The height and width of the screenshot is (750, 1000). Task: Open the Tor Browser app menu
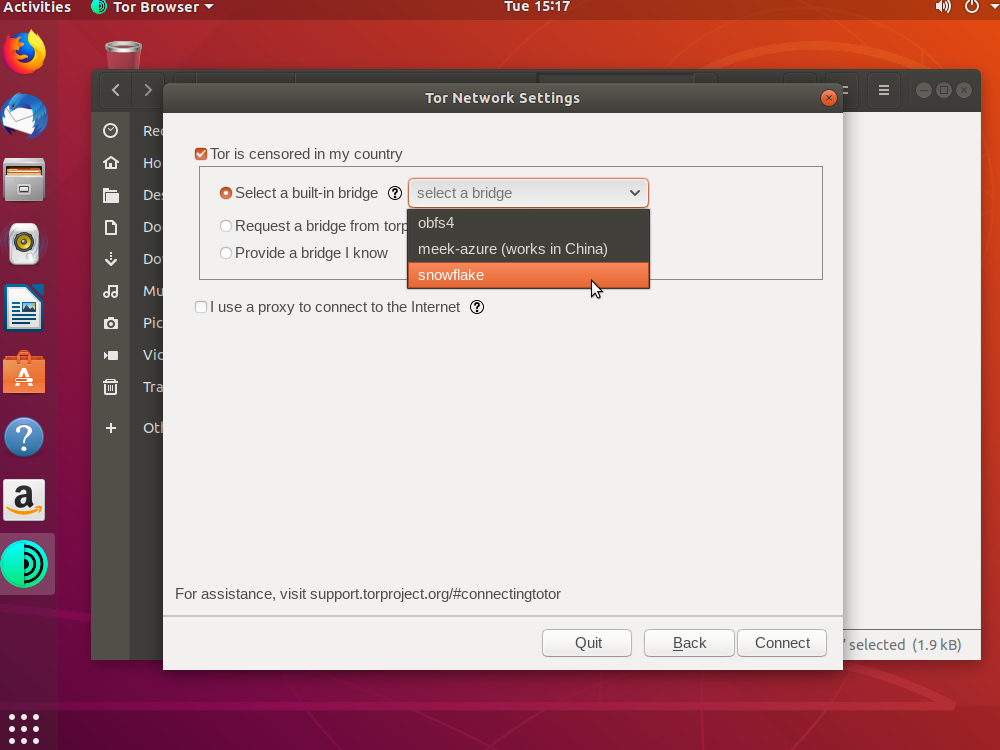(x=152, y=7)
